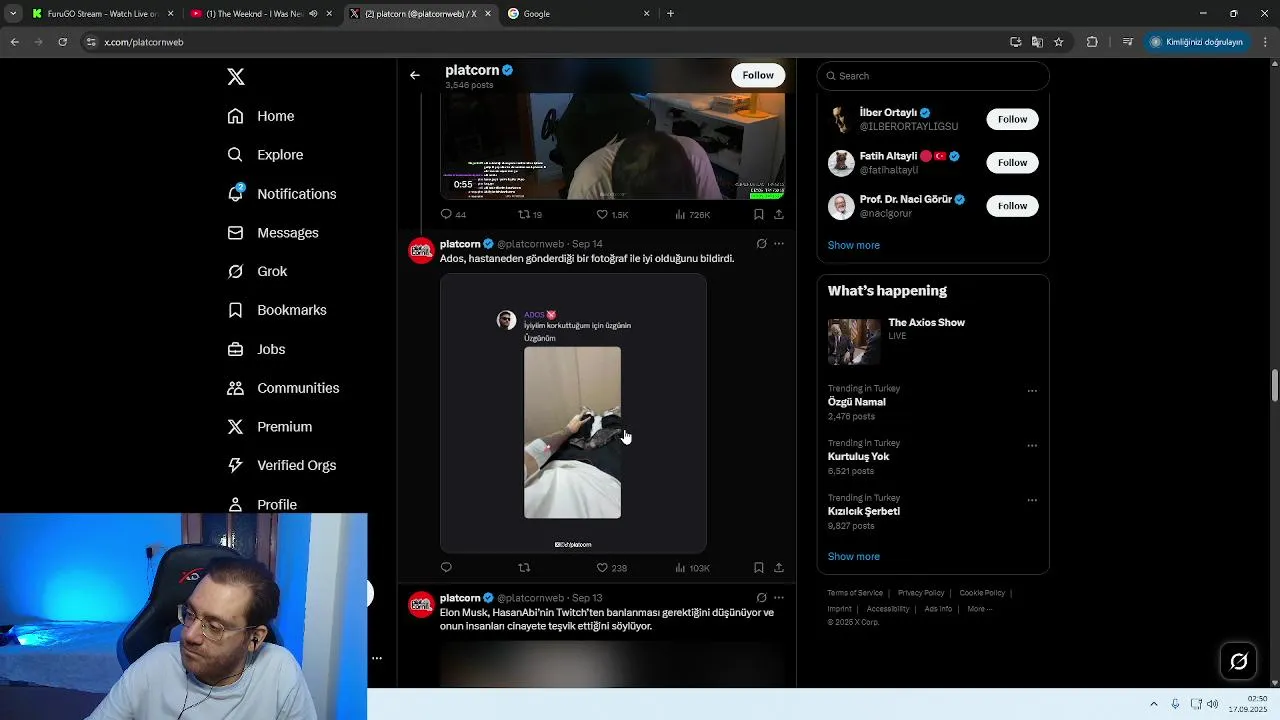Like the video post with 1.5K likes
The width and height of the screenshot is (1280, 720).
coord(612,214)
